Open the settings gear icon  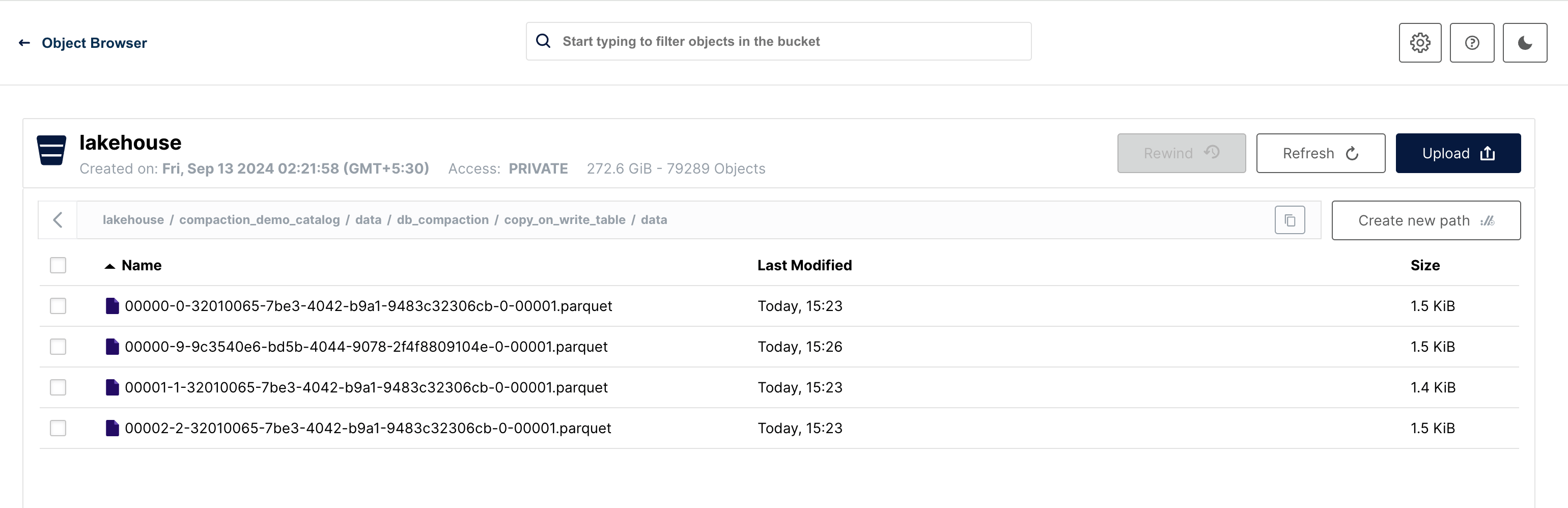coord(1419,43)
